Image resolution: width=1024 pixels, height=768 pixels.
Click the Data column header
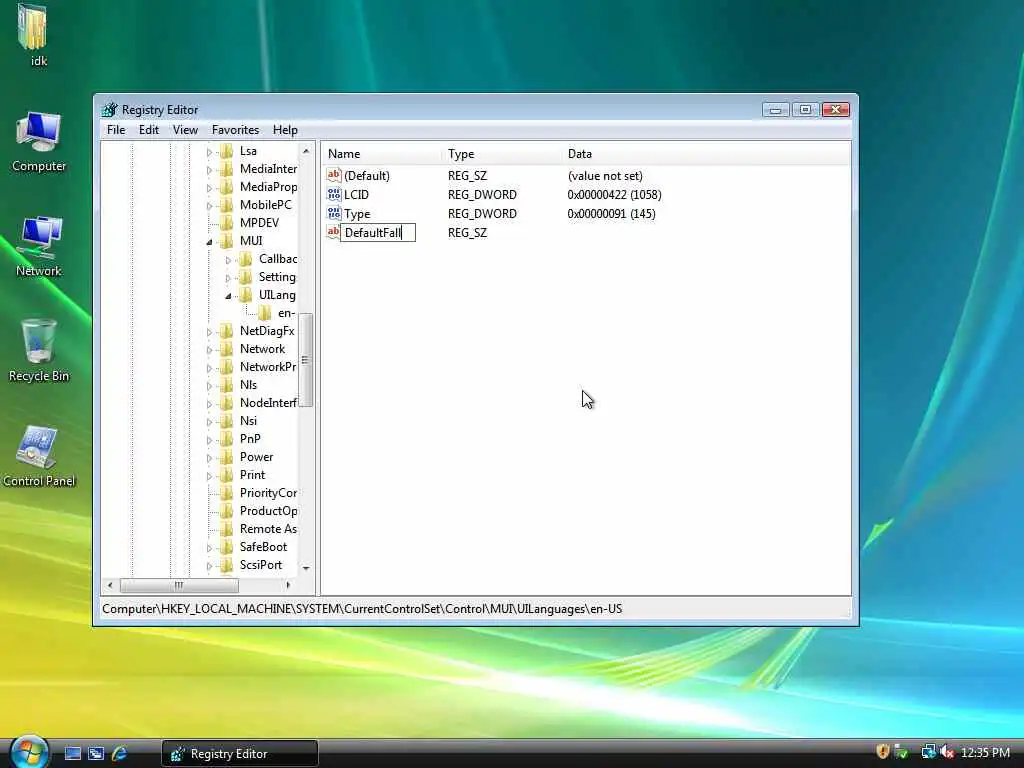point(705,154)
